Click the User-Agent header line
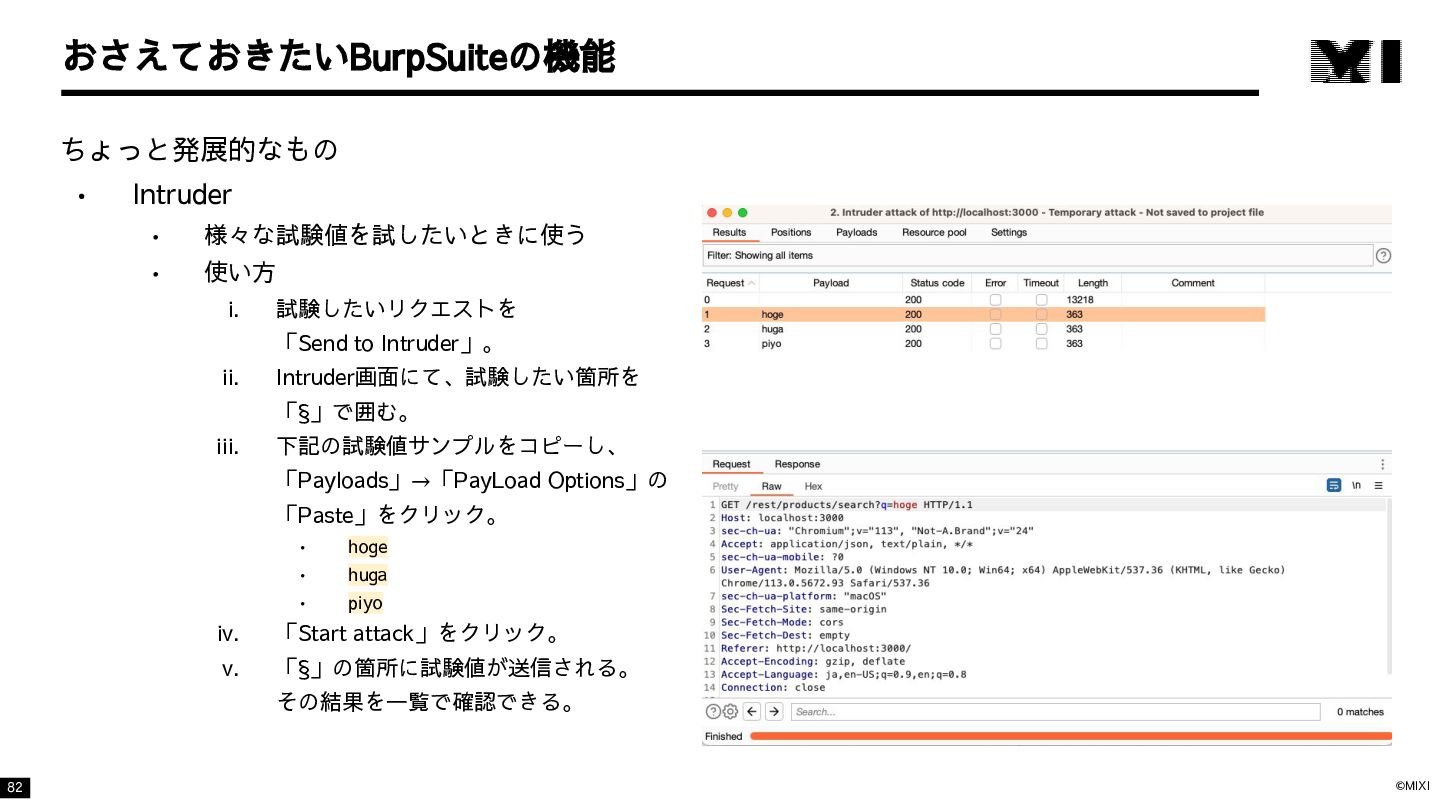Screen dimensions: 1440x810 1003,576
